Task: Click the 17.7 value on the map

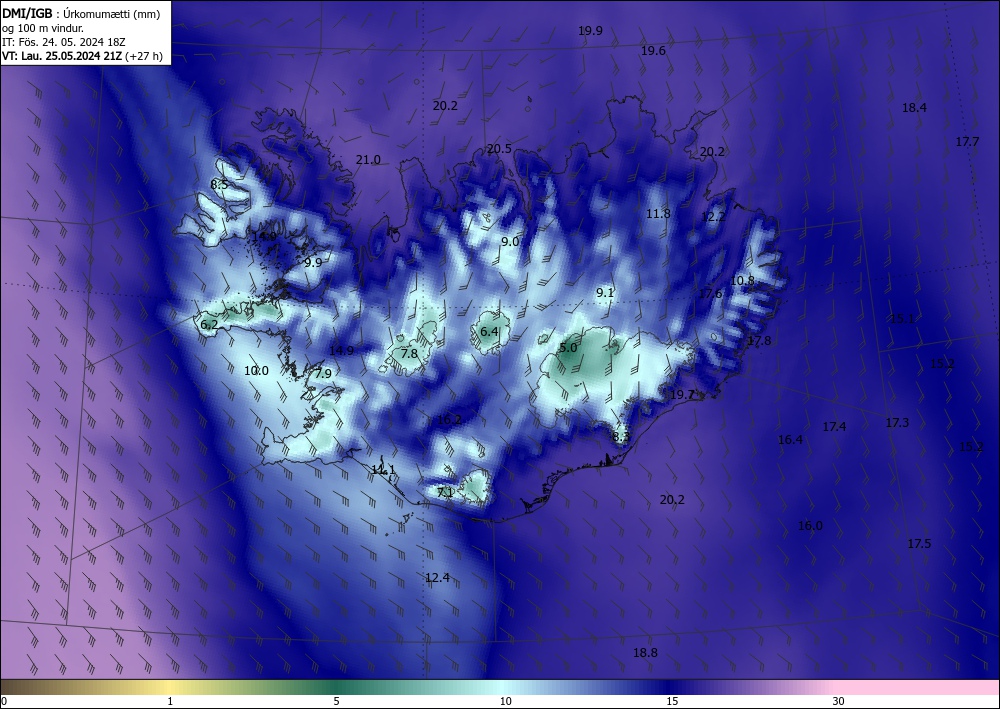Action: 967,142
